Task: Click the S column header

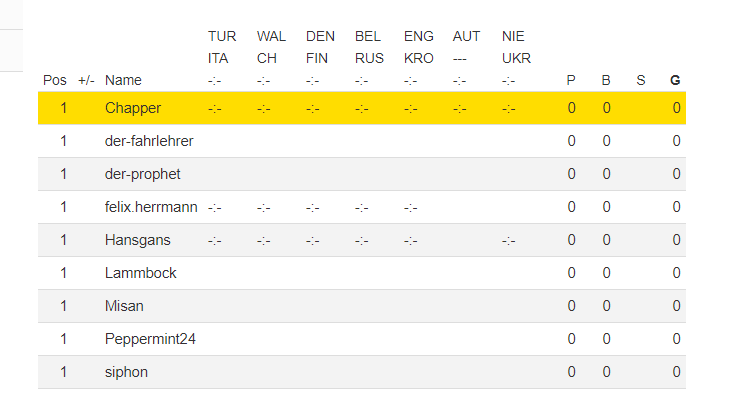Action: tap(640, 80)
